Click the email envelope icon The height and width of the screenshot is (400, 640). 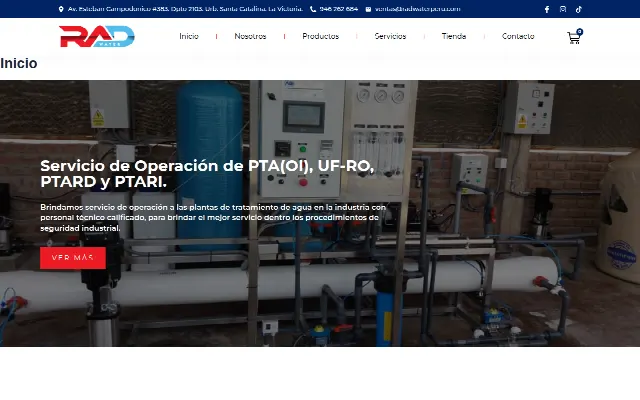point(368,9)
